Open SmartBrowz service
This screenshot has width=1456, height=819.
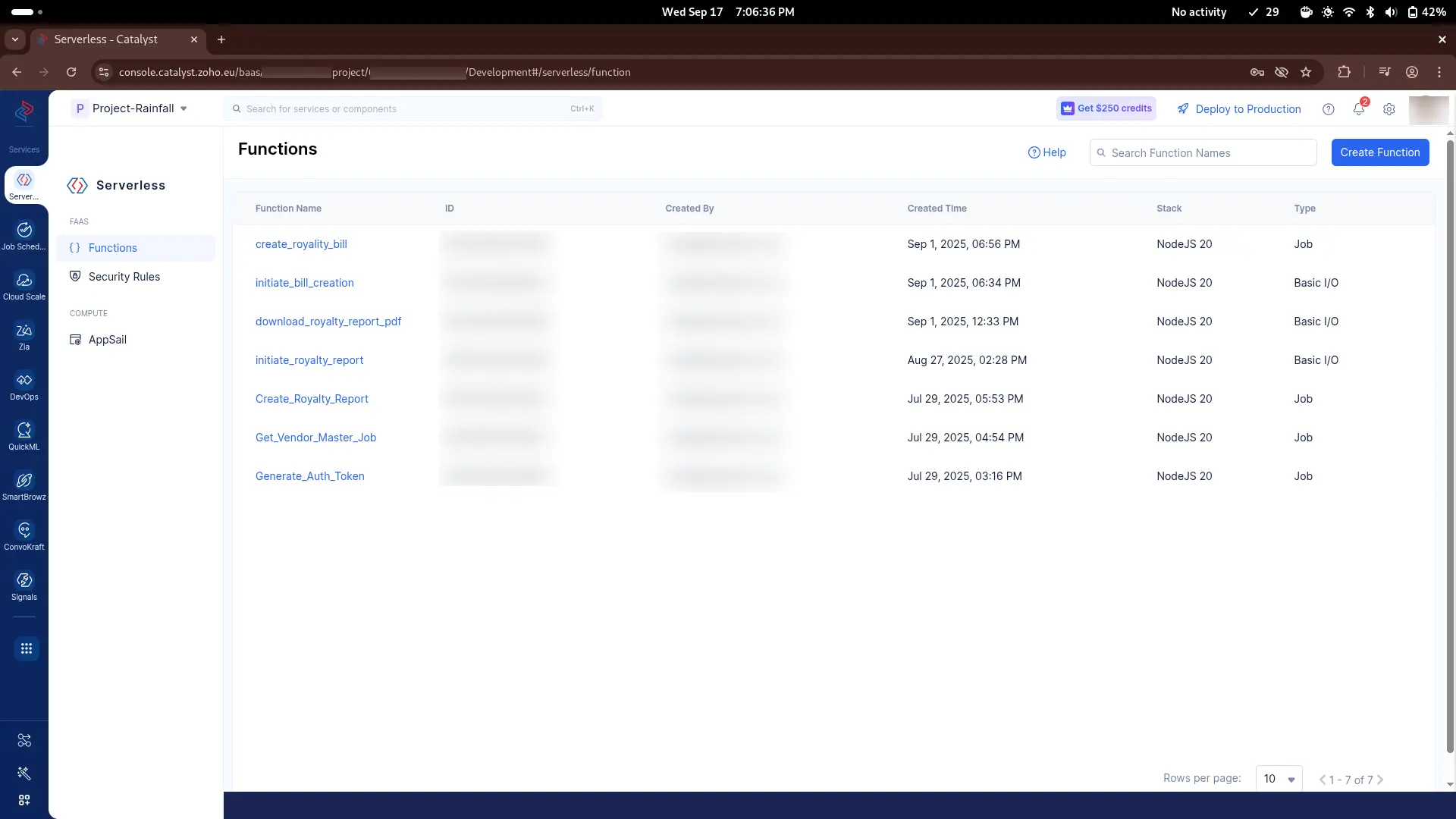24,485
